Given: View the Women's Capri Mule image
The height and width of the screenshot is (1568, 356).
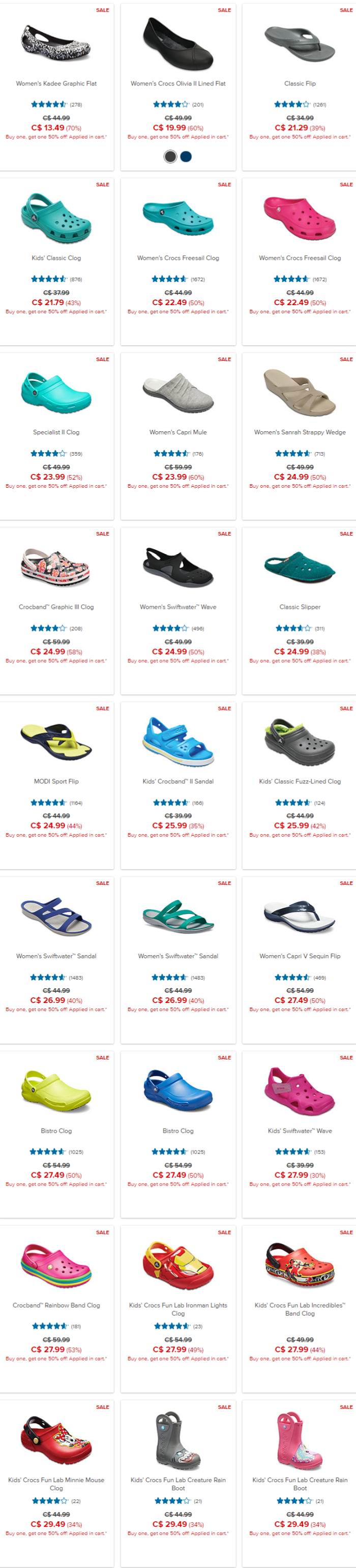Looking at the screenshot, I should pos(179,393).
